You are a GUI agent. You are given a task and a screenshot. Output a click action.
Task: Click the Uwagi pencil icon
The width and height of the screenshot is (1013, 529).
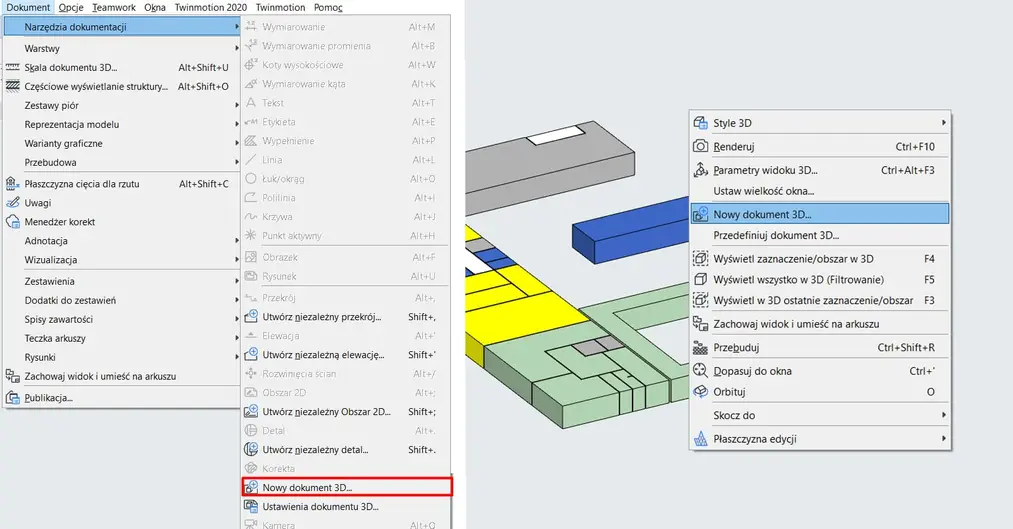point(12,202)
